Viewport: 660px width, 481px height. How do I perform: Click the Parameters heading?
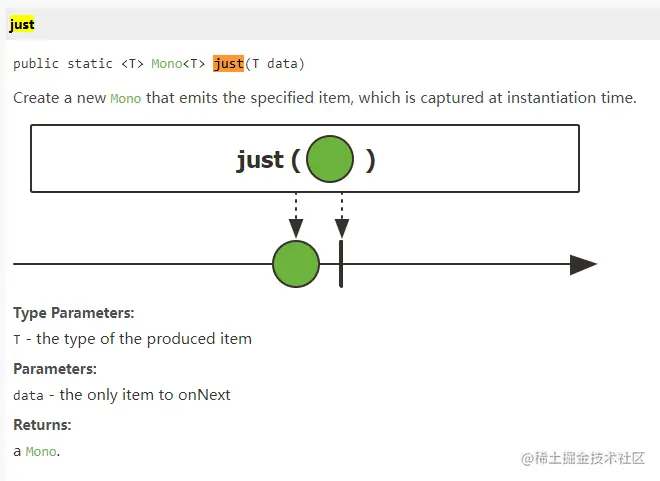55,369
